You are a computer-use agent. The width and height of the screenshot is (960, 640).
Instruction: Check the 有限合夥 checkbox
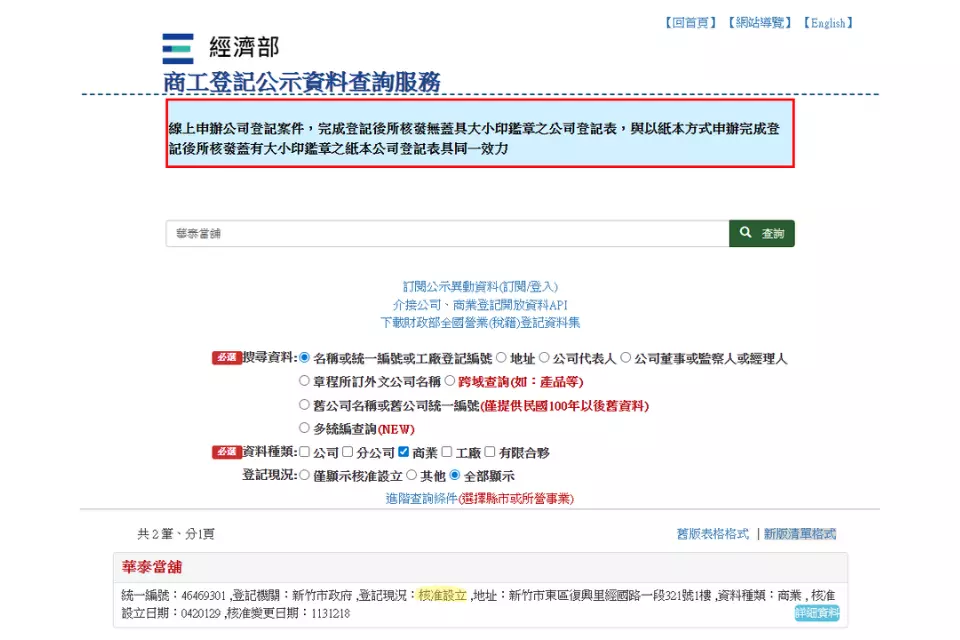point(489,453)
